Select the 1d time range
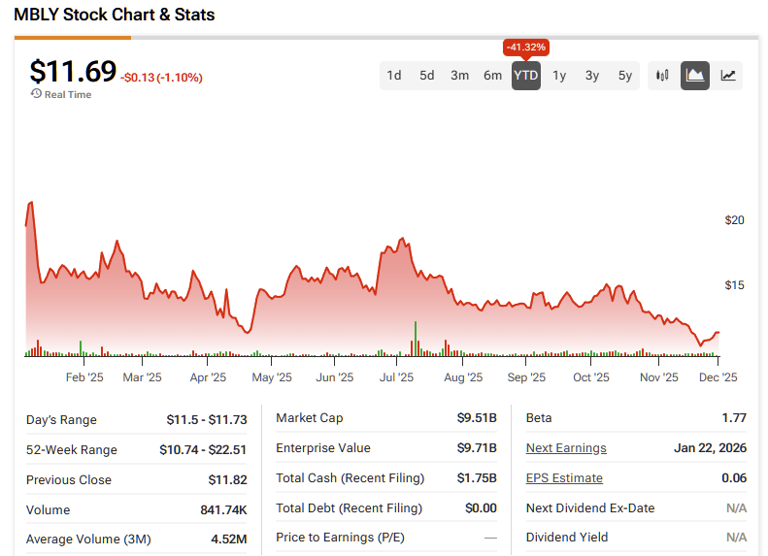768x556 pixels. click(394, 75)
